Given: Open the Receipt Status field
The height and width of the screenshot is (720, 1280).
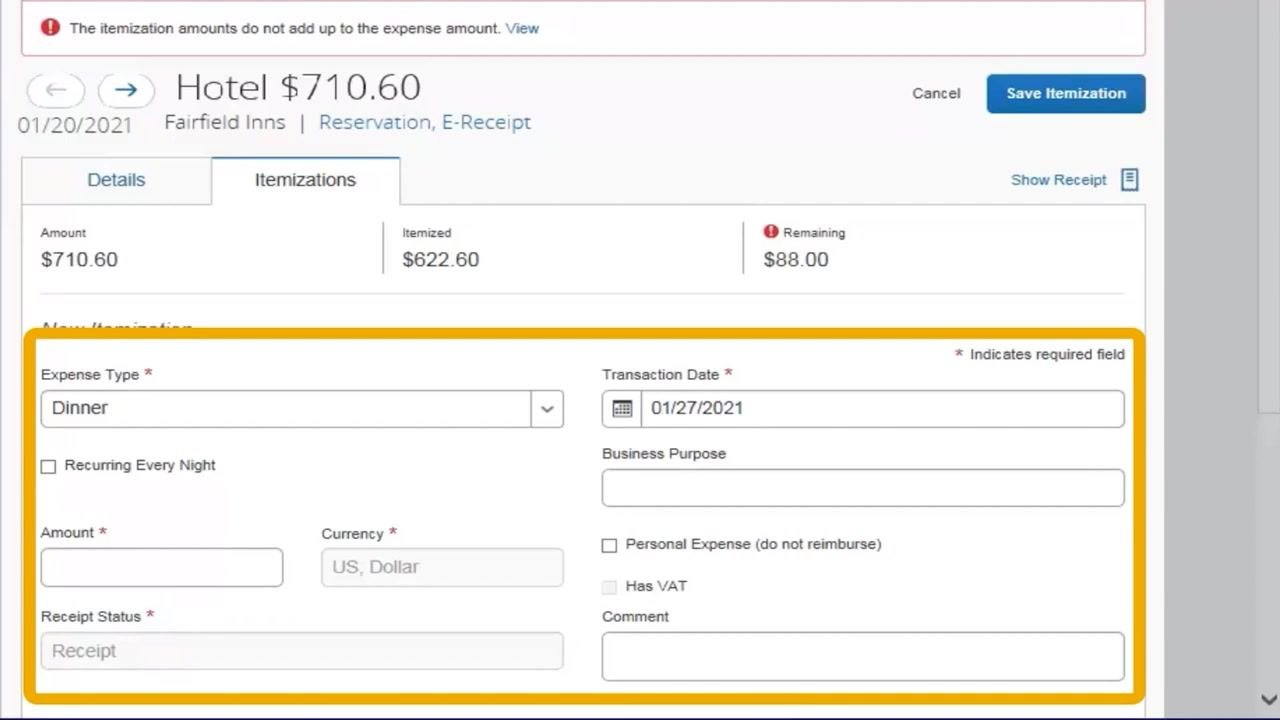Looking at the screenshot, I should tap(302, 651).
